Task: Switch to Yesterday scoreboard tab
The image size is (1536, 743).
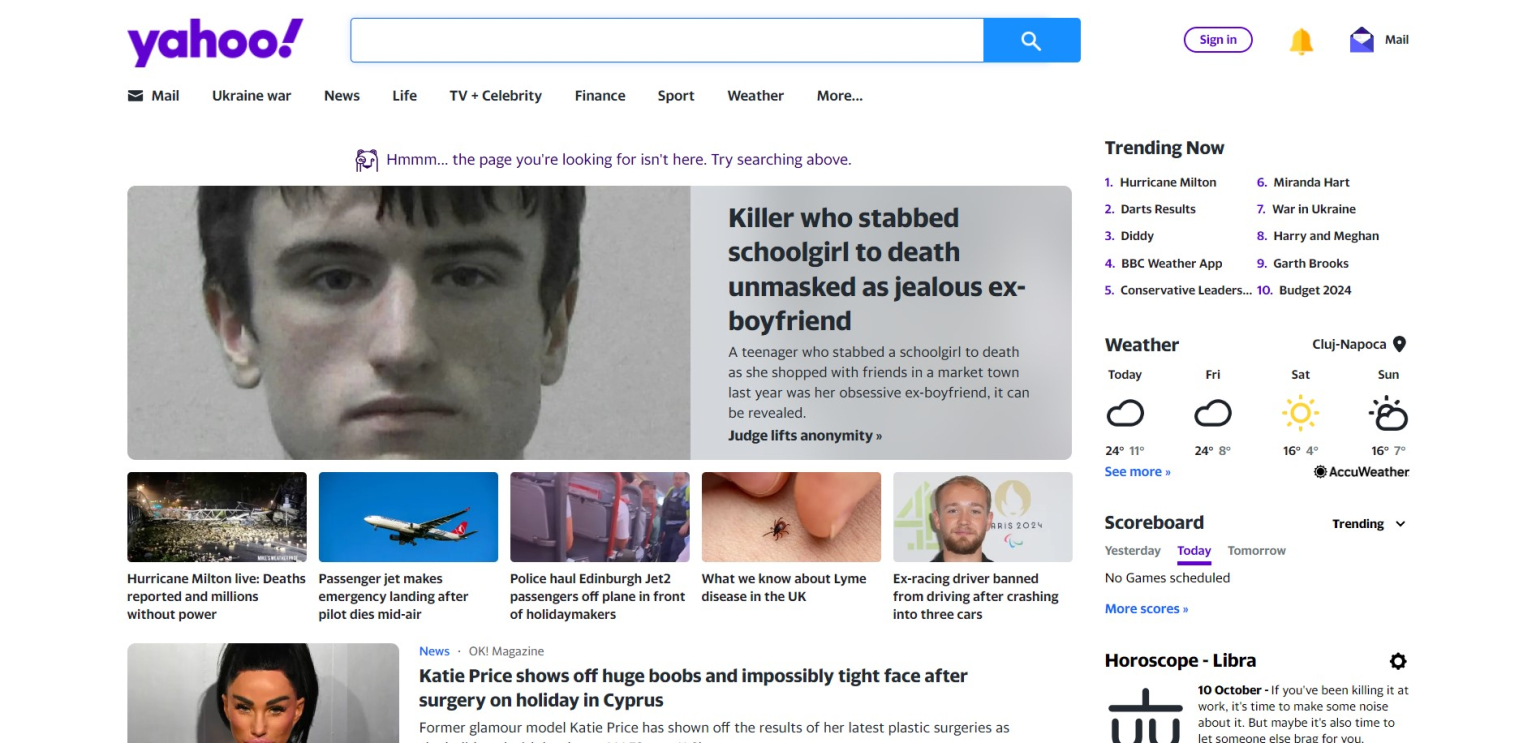Action: point(1132,551)
